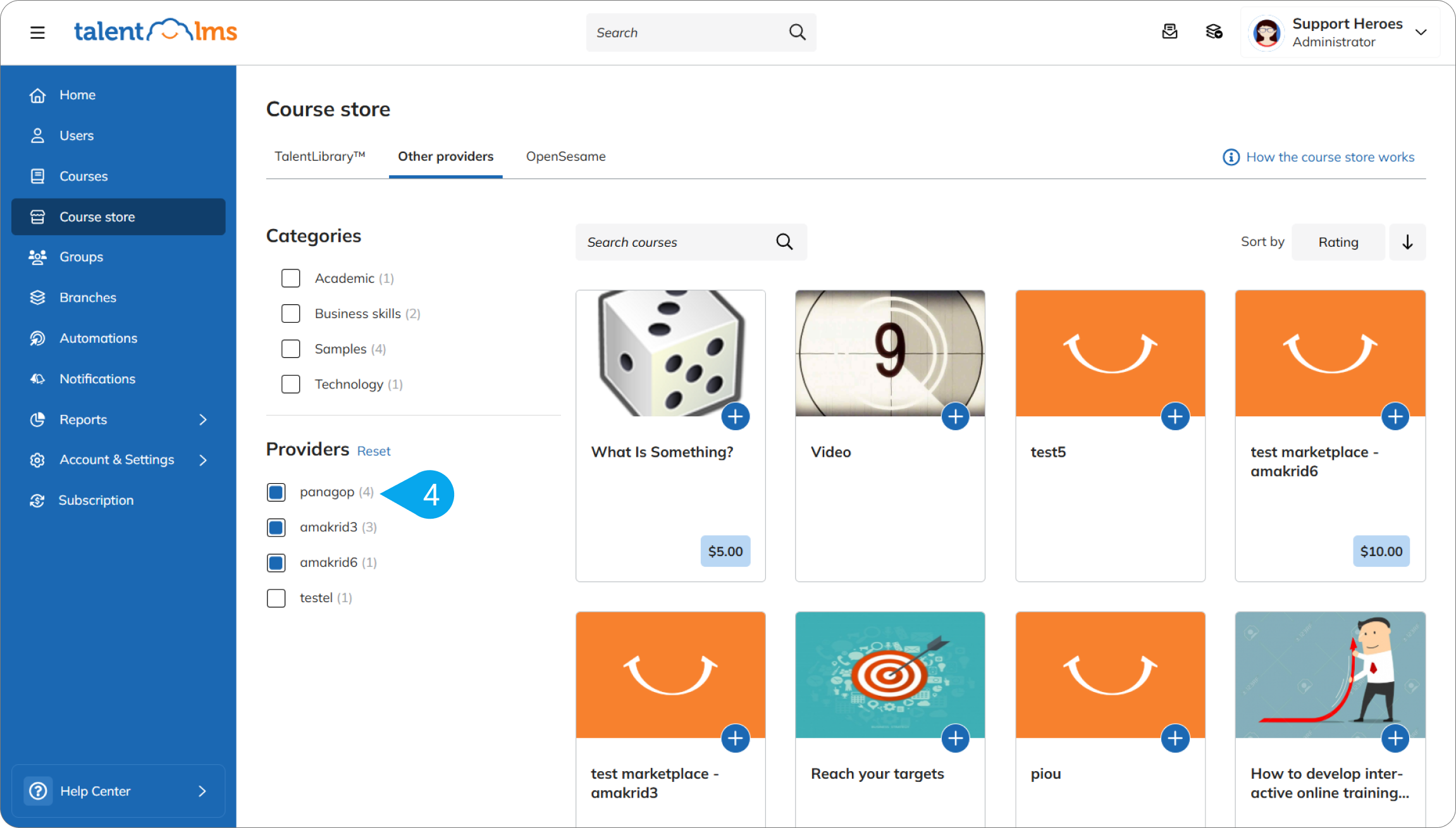
Task: Reset the Providers filter
Action: pyautogui.click(x=374, y=451)
